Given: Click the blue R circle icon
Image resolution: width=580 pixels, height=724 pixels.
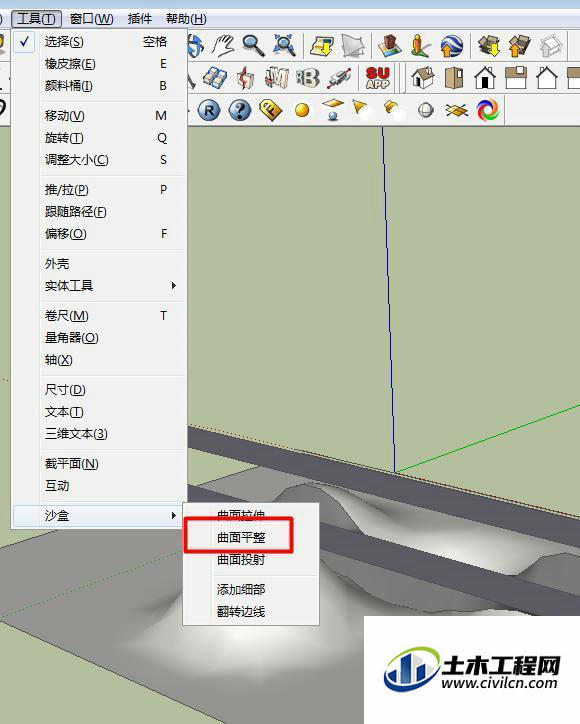Looking at the screenshot, I should point(209,110).
